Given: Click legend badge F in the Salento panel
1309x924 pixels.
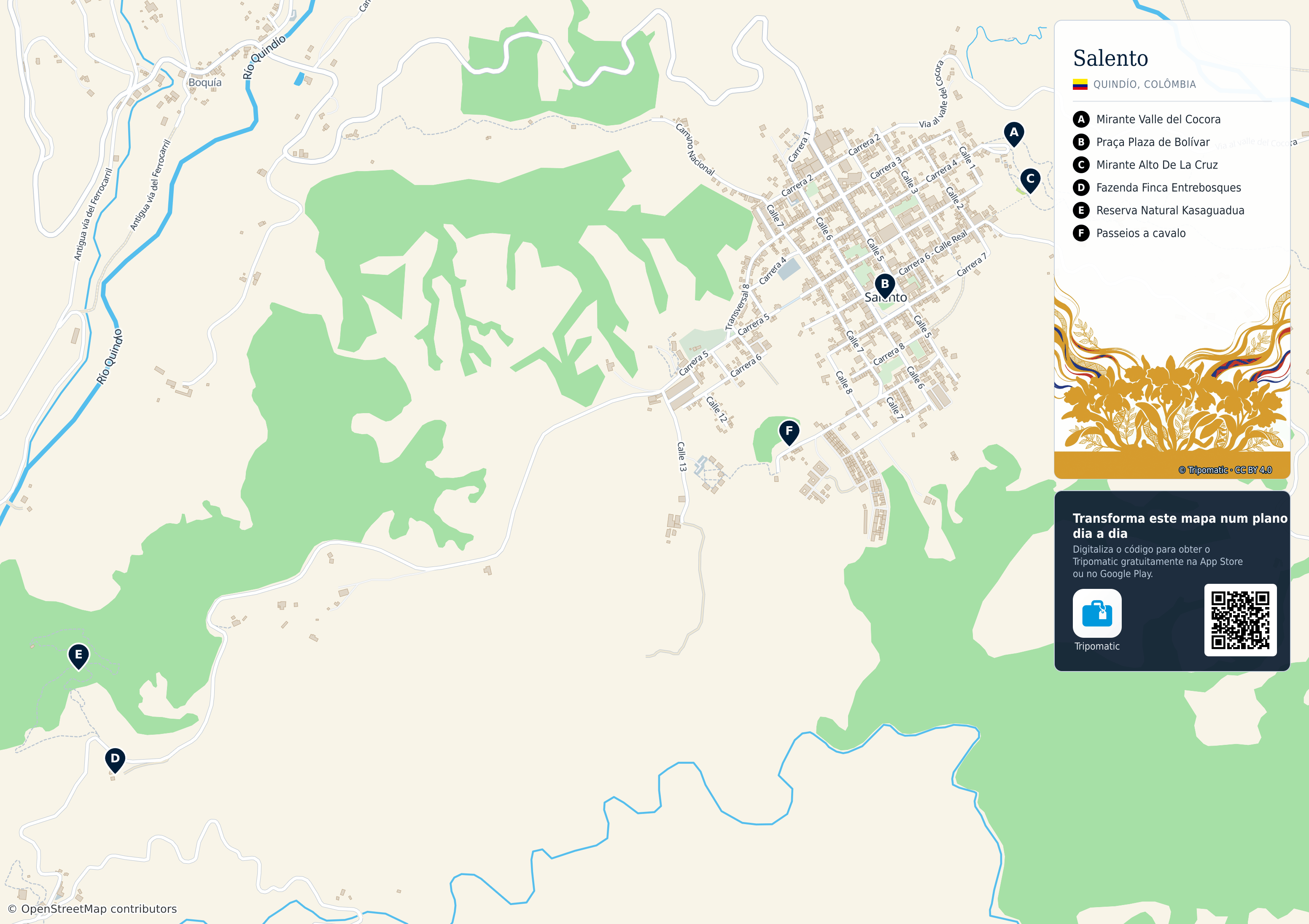Looking at the screenshot, I should pos(1081,233).
